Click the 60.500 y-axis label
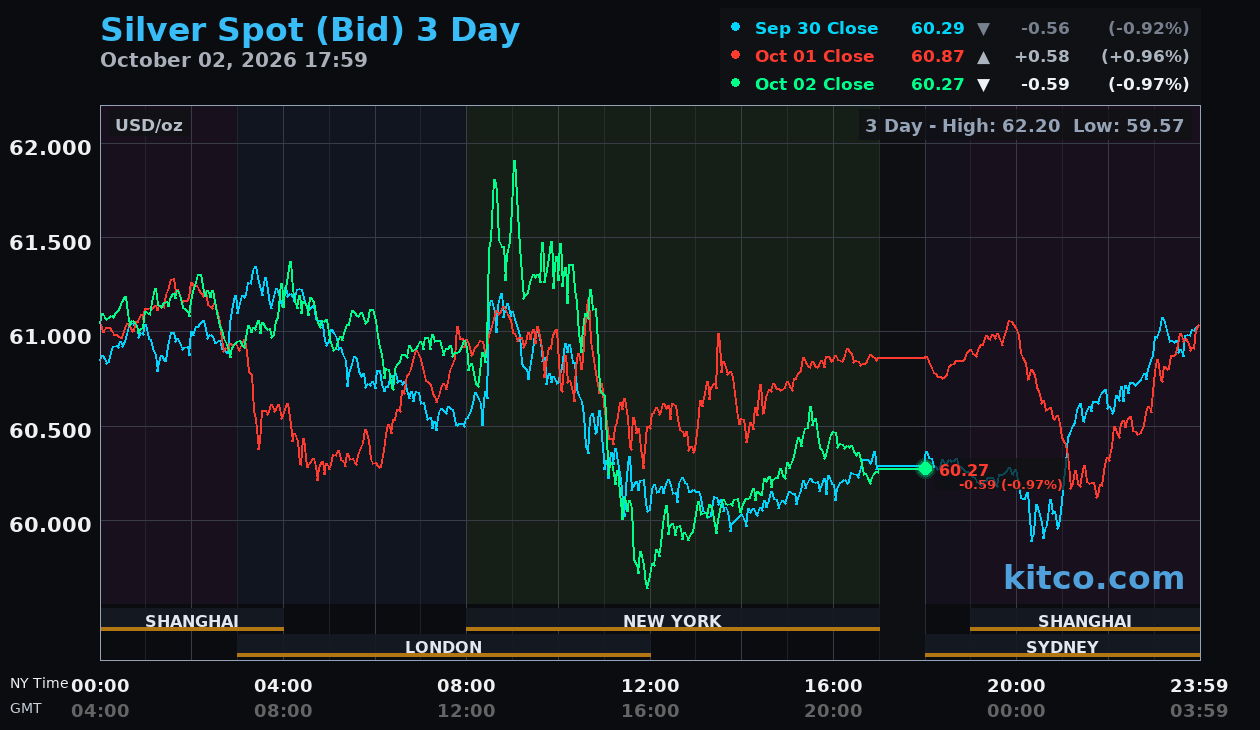The width and height of the screenshot is (1260, 730). [50, 430]
